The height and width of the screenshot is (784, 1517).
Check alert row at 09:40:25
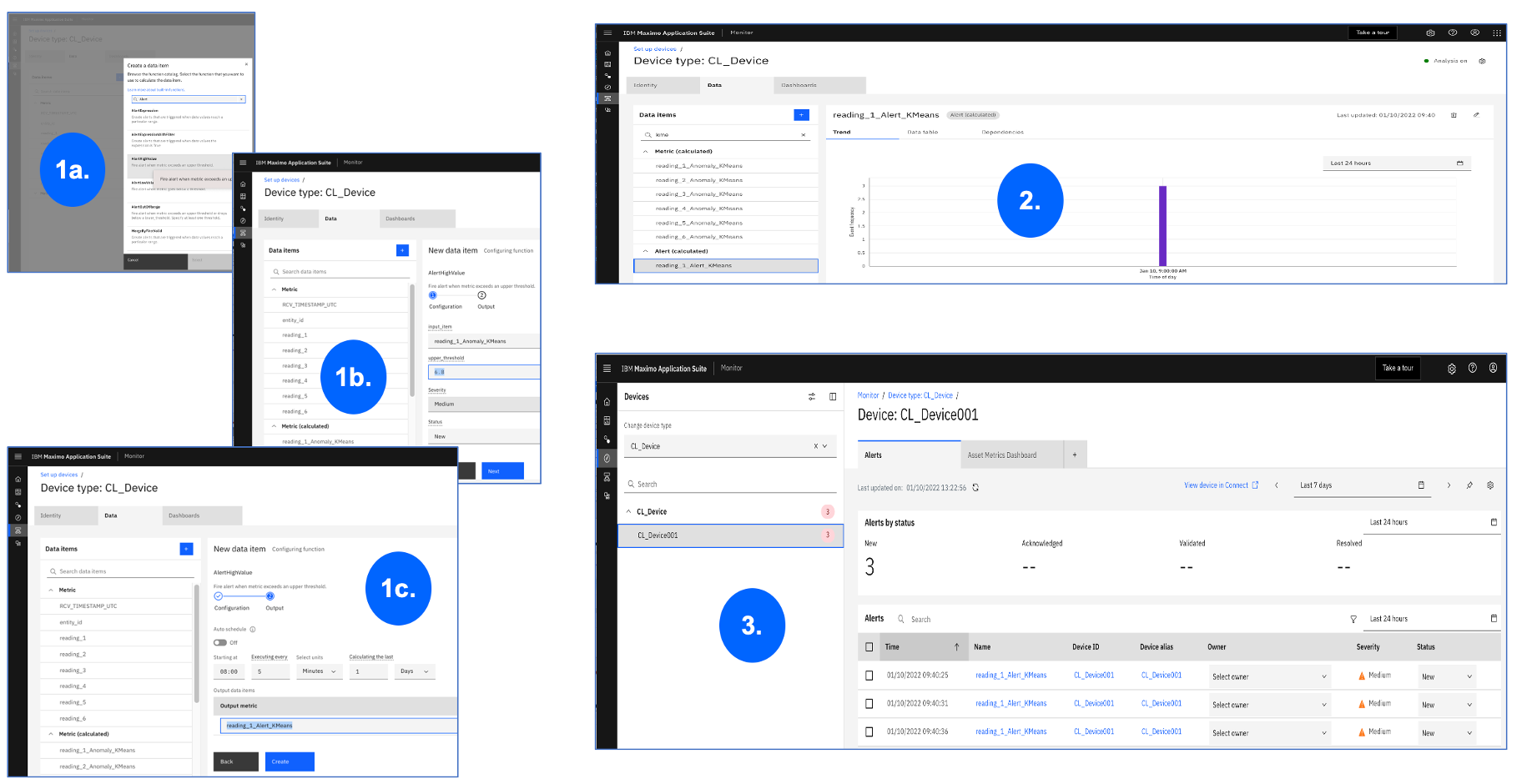click(869, 676)
